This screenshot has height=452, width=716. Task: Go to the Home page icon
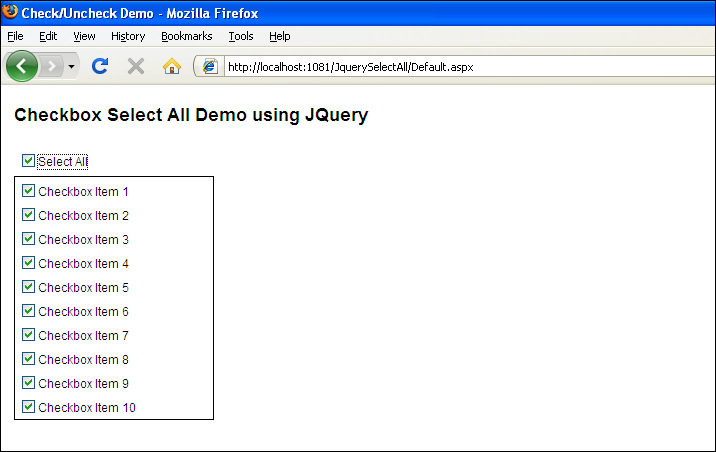coord(172,67)
